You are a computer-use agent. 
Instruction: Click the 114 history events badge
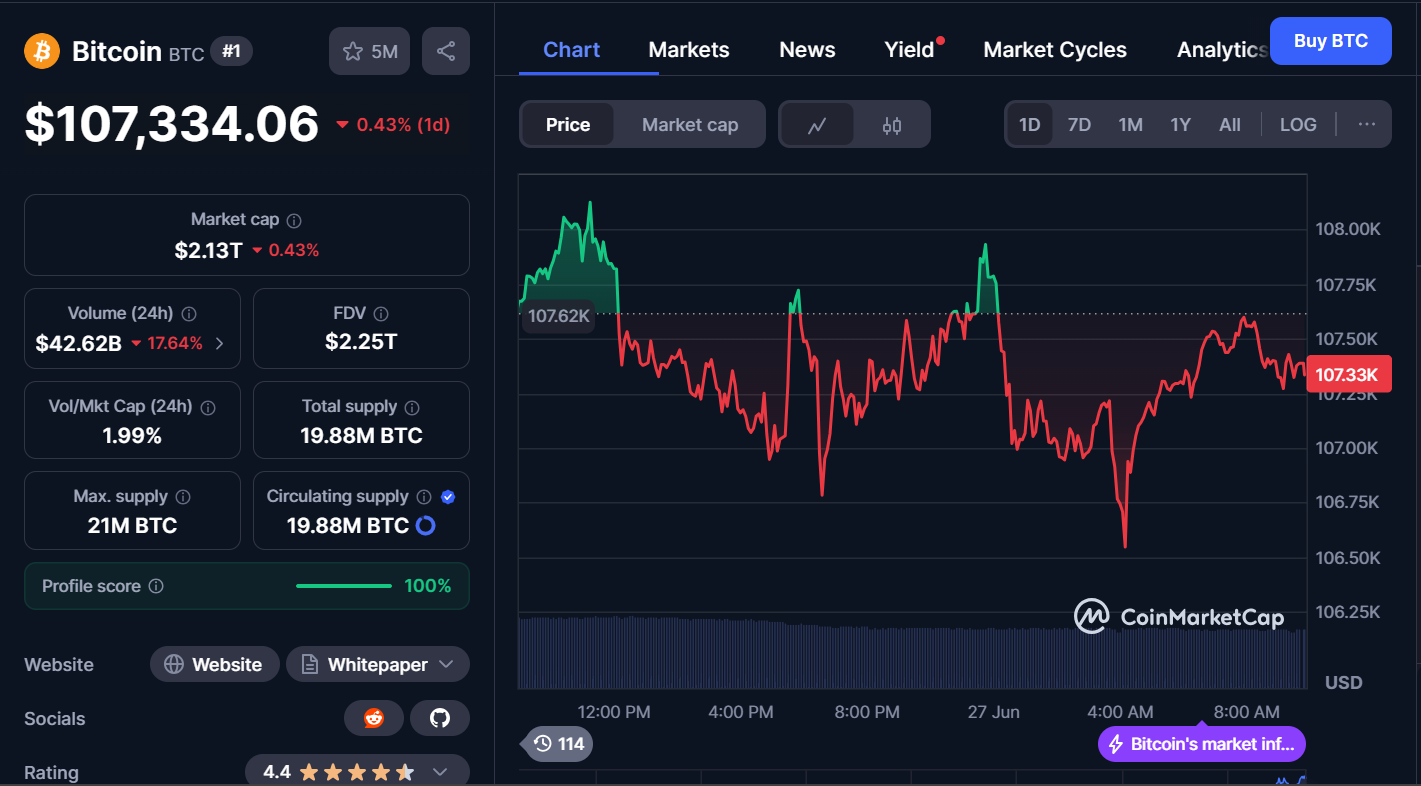point(558,744)
